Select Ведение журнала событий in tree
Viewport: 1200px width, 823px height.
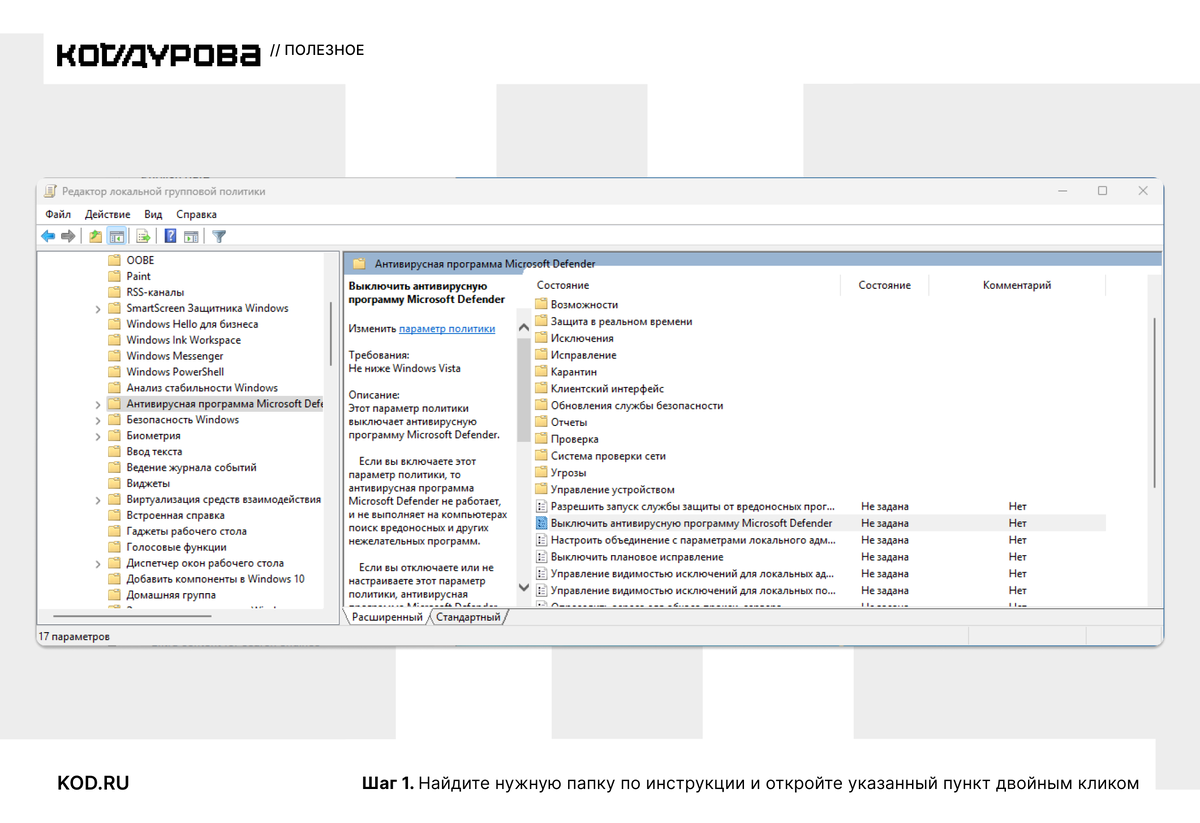[191, 468]
